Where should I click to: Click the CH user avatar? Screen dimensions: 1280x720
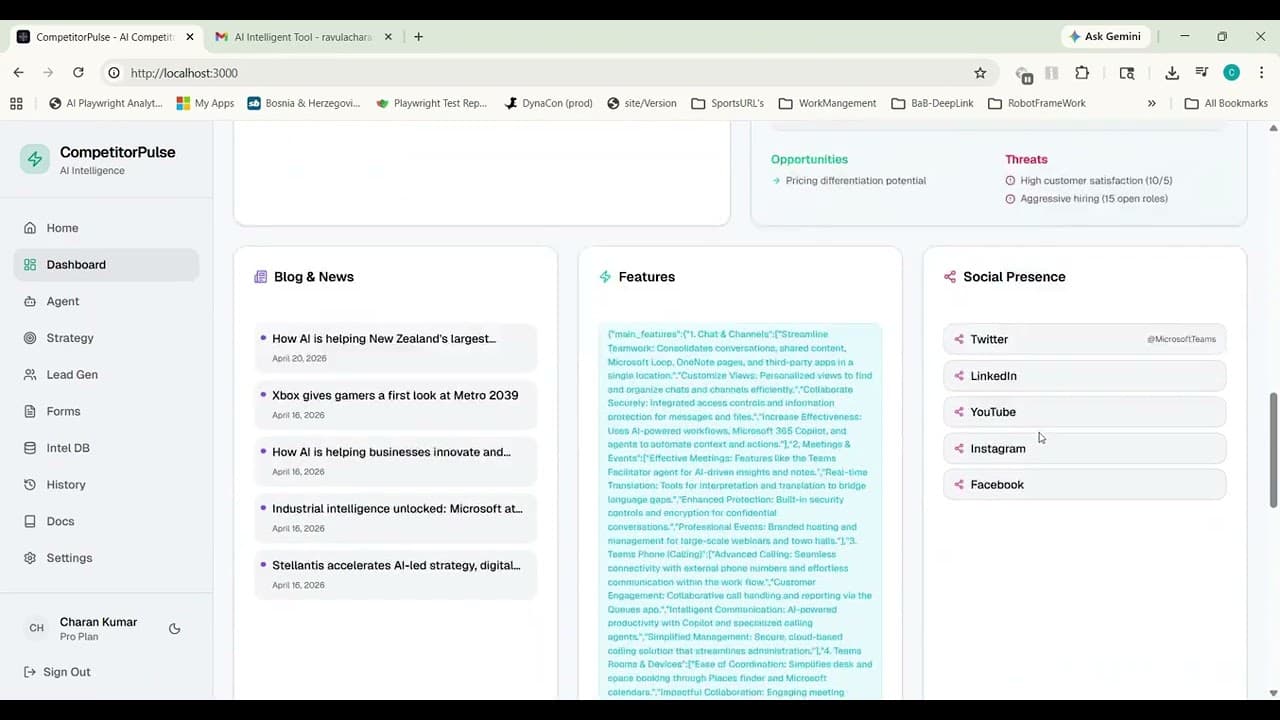[36, 628]
